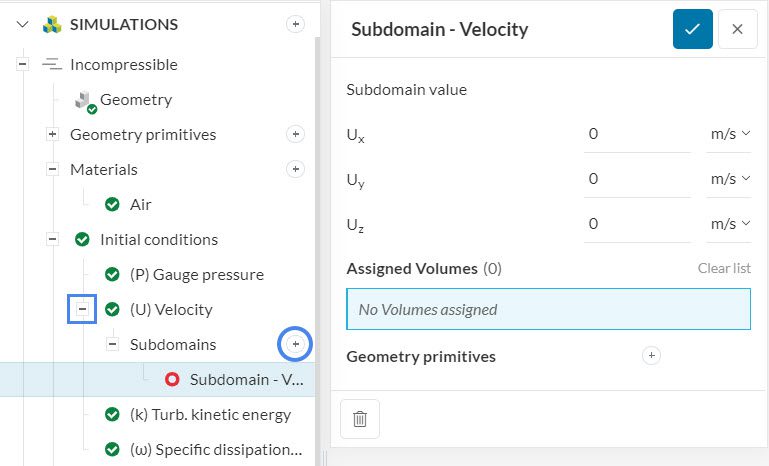Viewport: 769px width, 466px height.
Task: Click the Clear list link
Action: [x=724, y=268]
